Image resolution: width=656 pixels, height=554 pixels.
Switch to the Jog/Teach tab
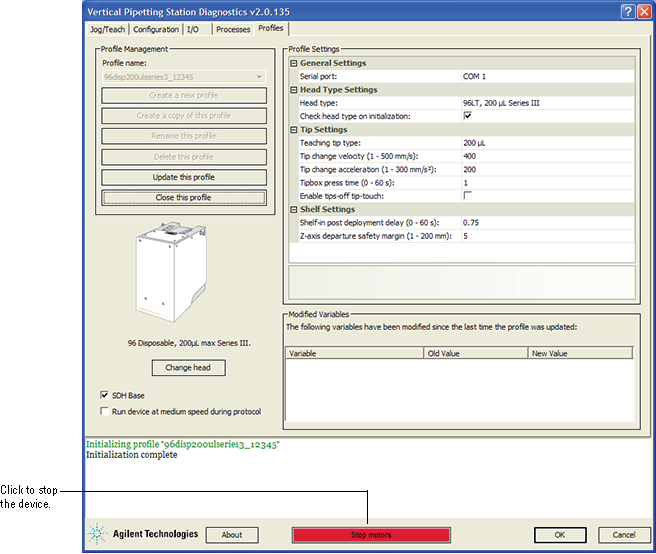[108, 29]
